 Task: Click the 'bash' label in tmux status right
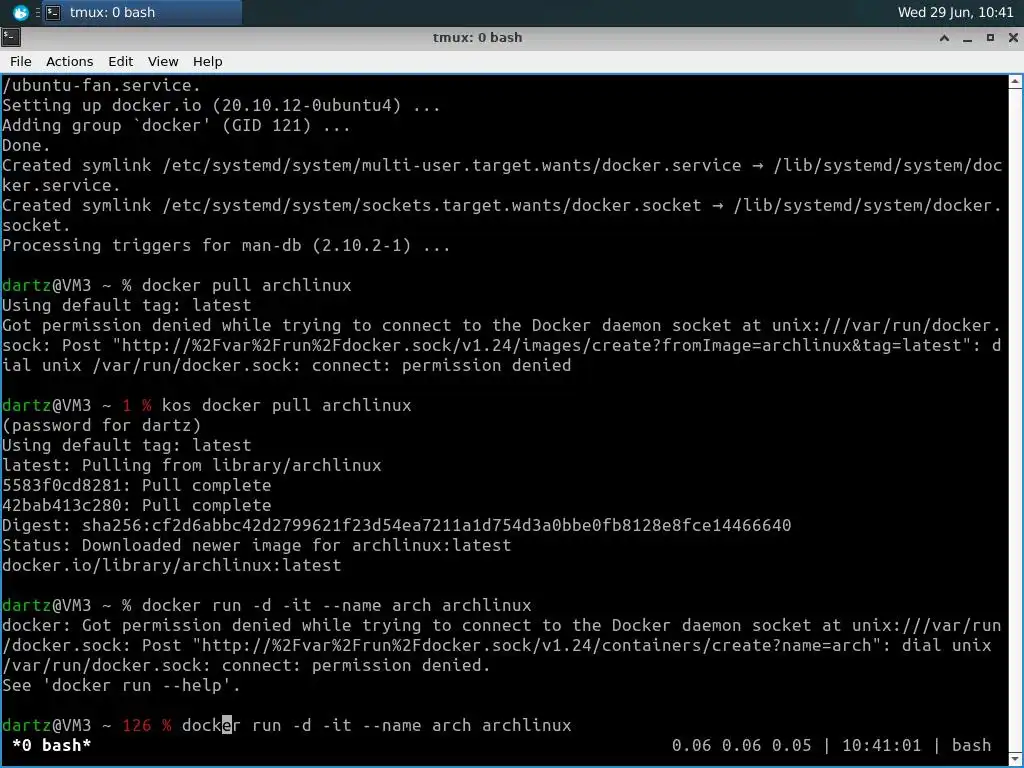[971, 745]
